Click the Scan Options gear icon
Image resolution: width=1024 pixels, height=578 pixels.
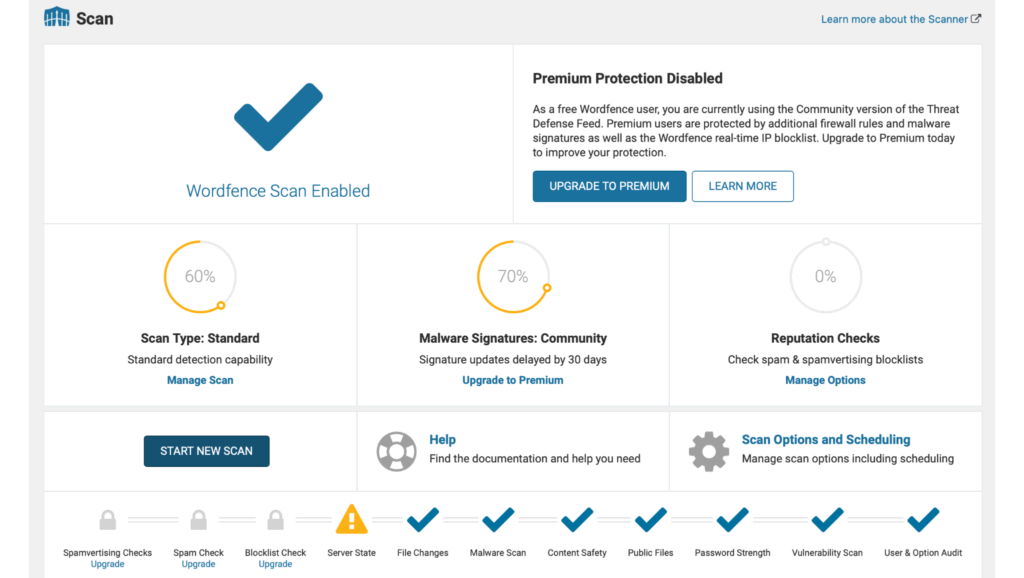click(x=709, y=451)
